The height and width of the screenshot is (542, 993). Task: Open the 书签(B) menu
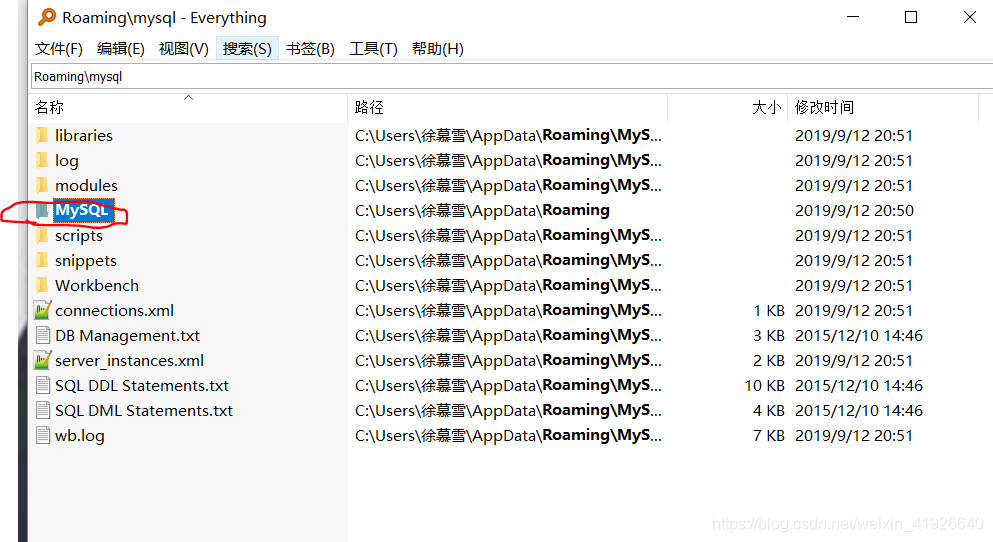click(310, 49)
